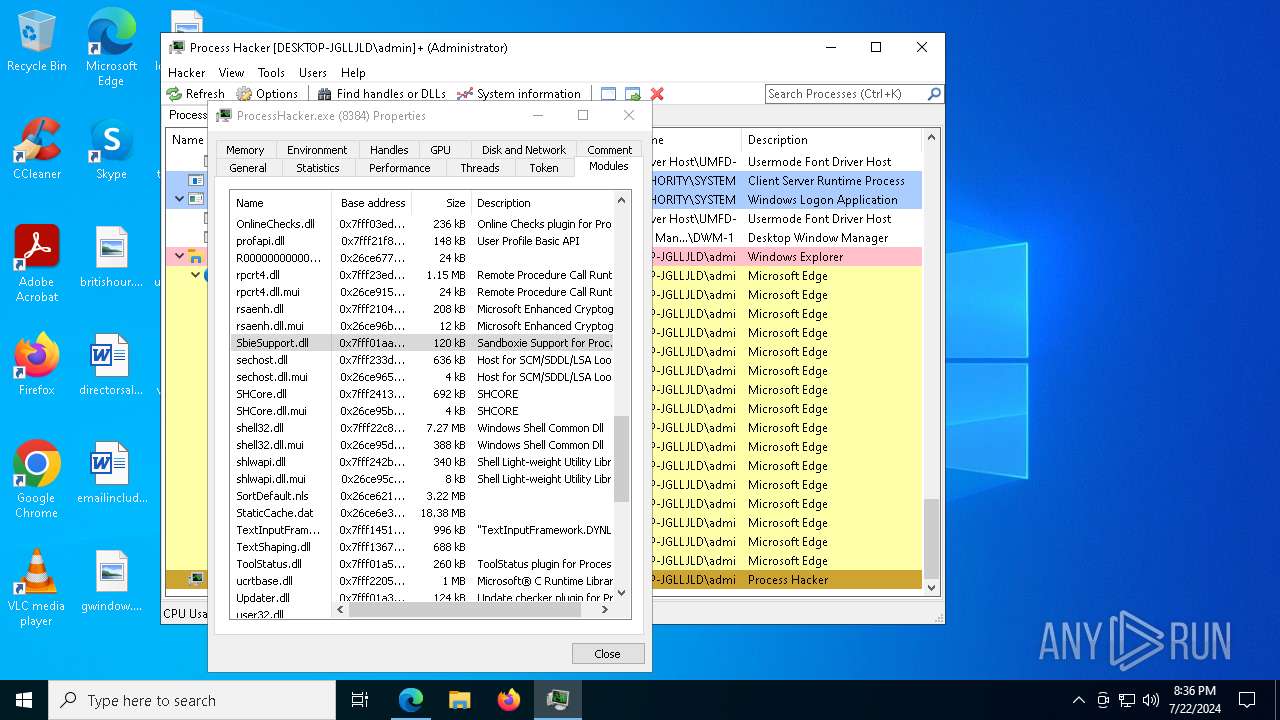This screenshot has height=720, width=1280.
Task: Switch to the Token tab
Action: pyautogui.click(x=544, y=168)
